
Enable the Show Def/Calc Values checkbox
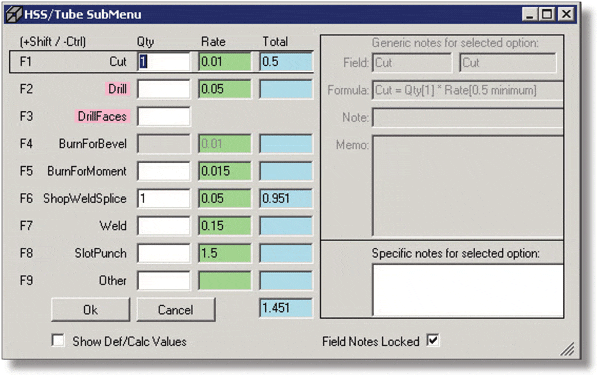click(x=58, y=340)
